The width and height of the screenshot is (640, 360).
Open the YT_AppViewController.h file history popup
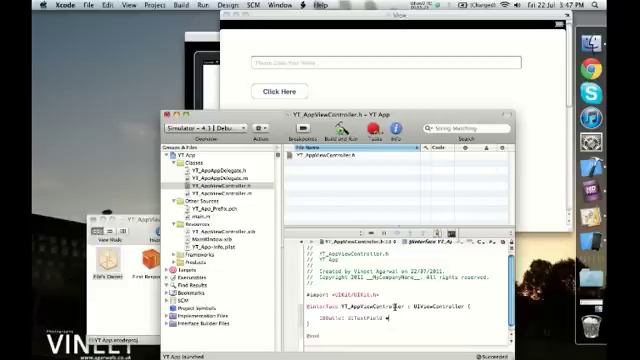pyautogui.click(x=358, y=242)
